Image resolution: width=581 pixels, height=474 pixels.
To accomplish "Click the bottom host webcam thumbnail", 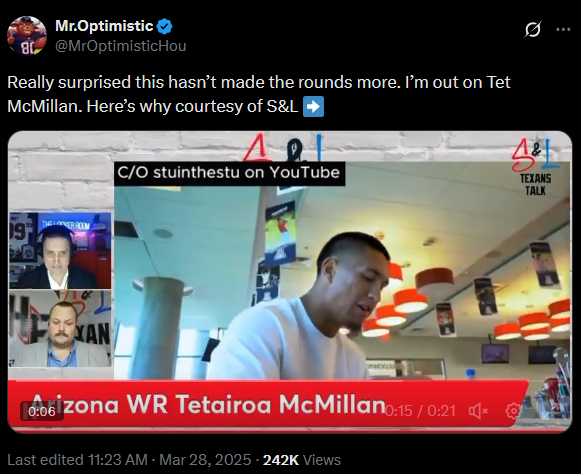I will pyautogui.click(x=60, y=329).
